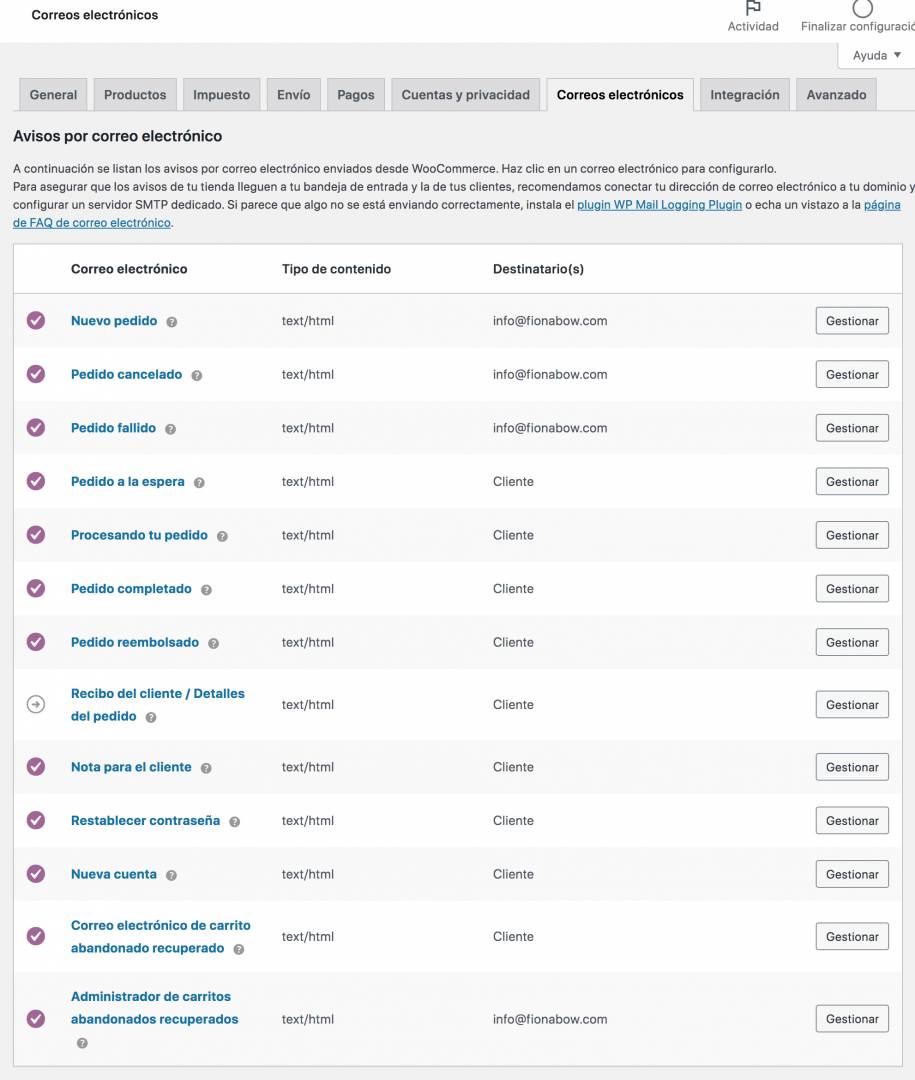915x1080 pixels.
Task: Click Gestionar for carrito abandonado recuperado
Action: click(852, 937)
